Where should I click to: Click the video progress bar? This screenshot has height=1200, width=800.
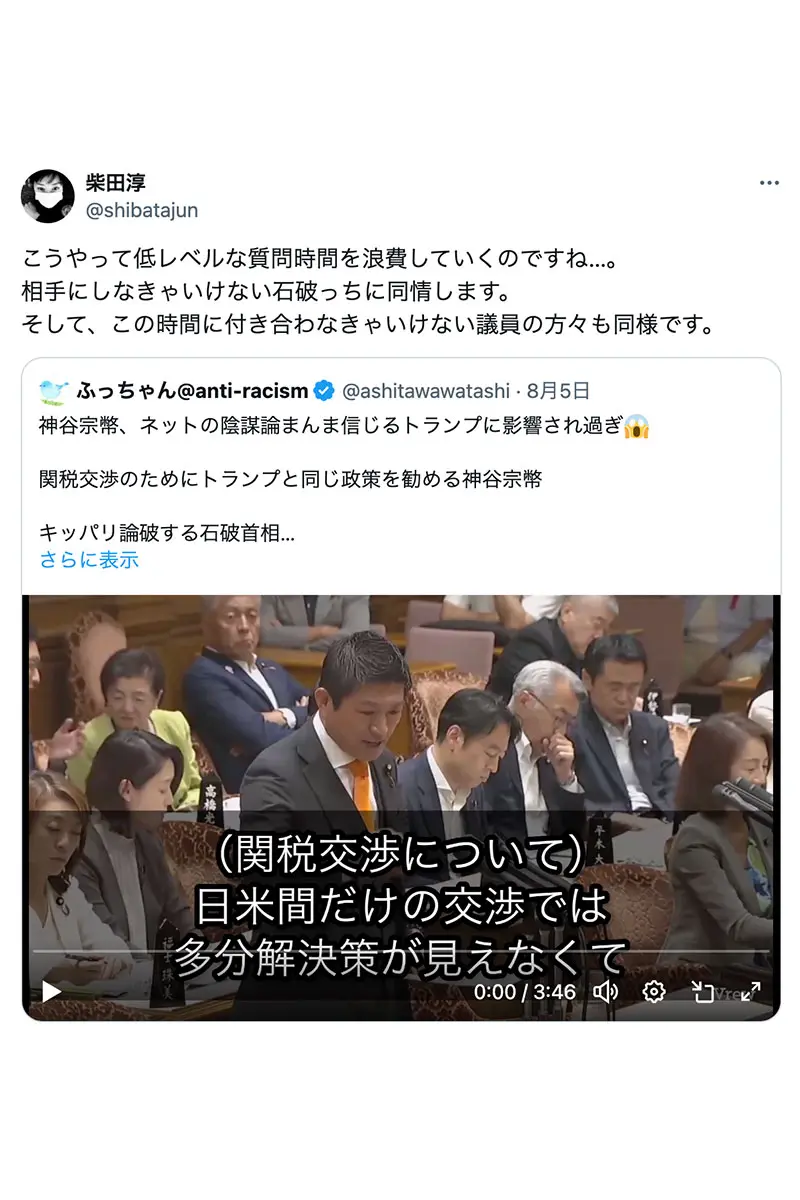point(401,951)
